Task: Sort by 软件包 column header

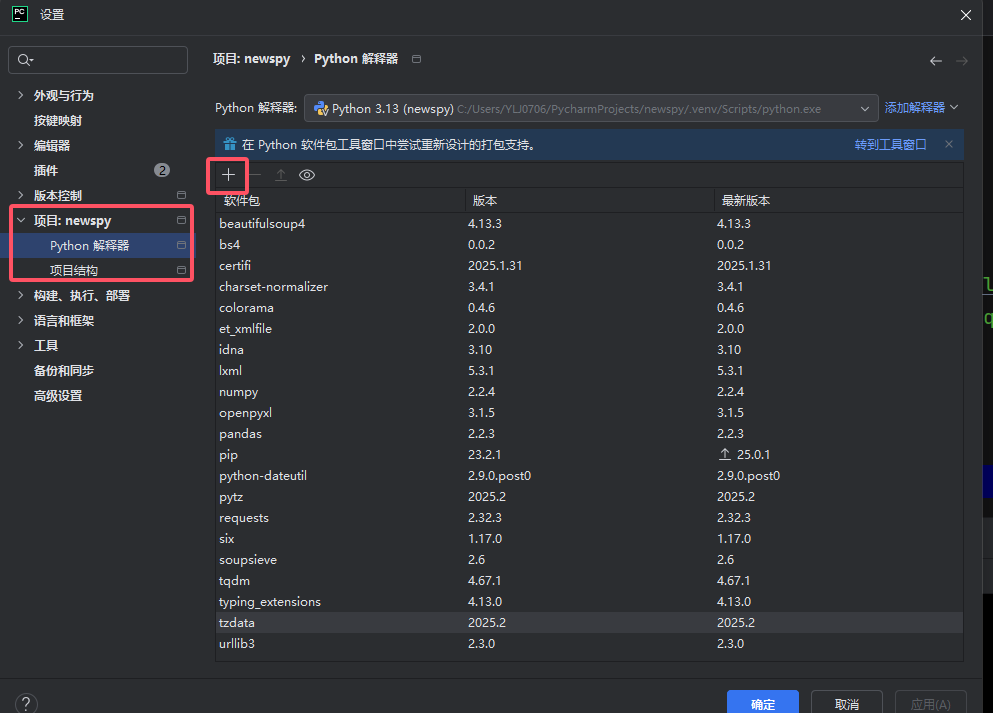Action: [x=340, y=201]
